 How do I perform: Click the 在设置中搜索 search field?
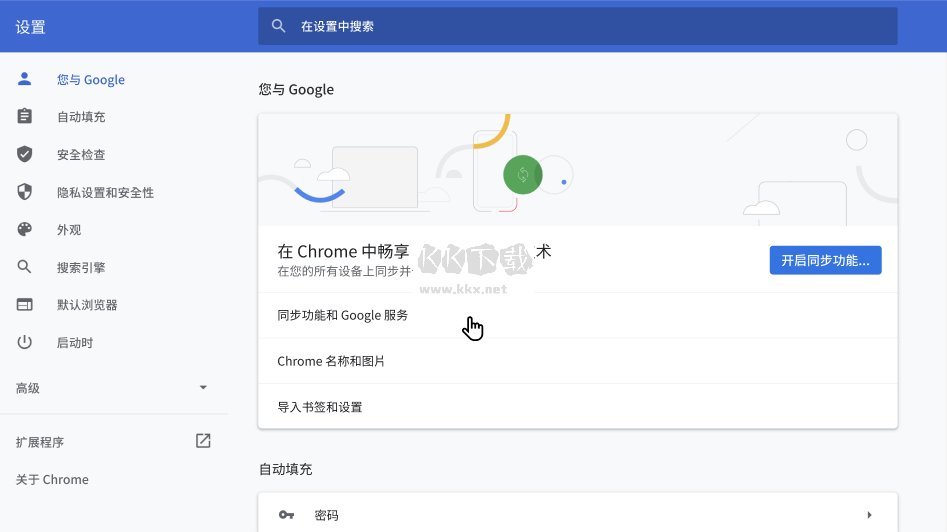[x=577, y=26]
